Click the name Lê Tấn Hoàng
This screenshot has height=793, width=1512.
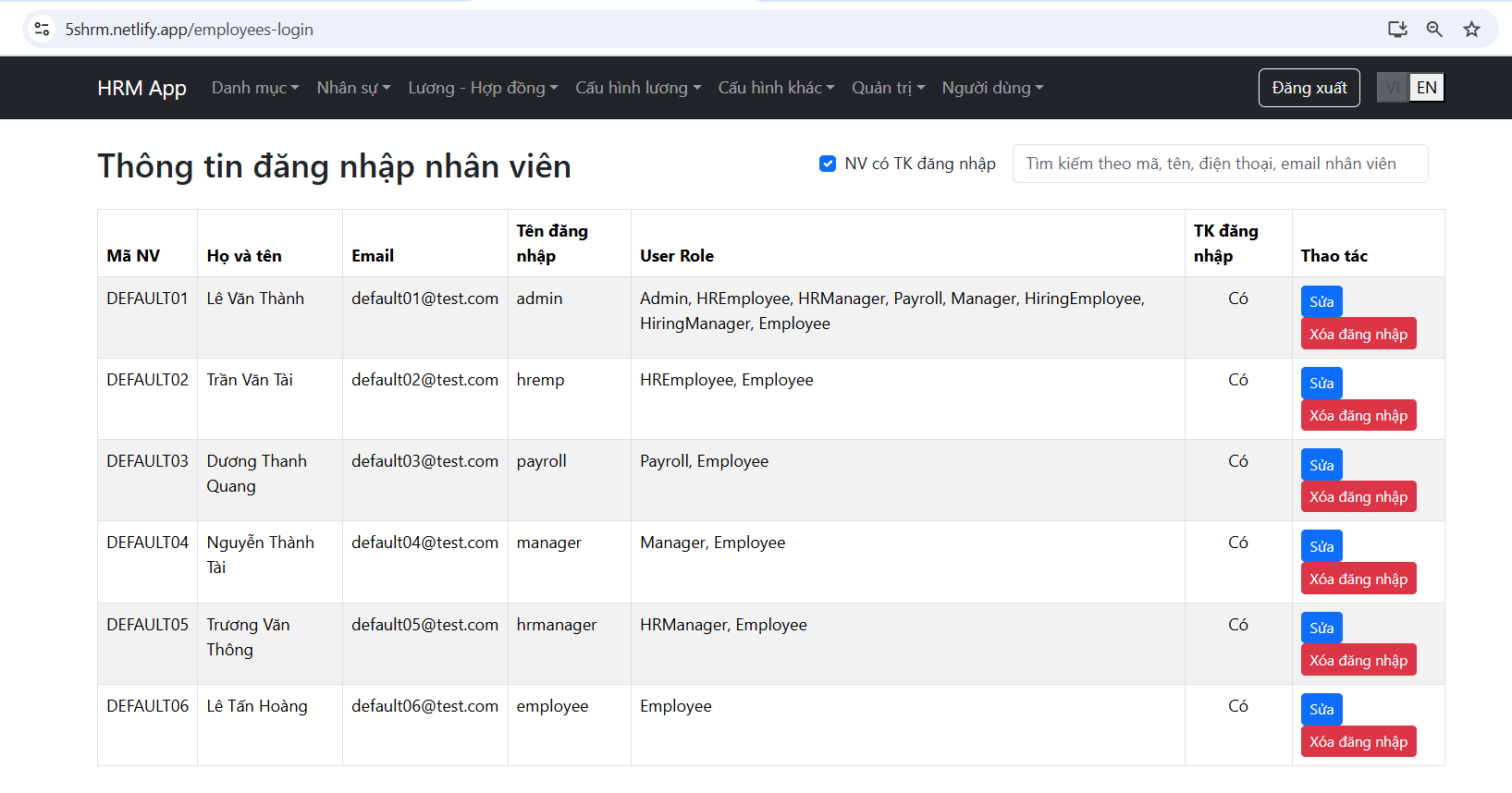(x=257, y=706)
